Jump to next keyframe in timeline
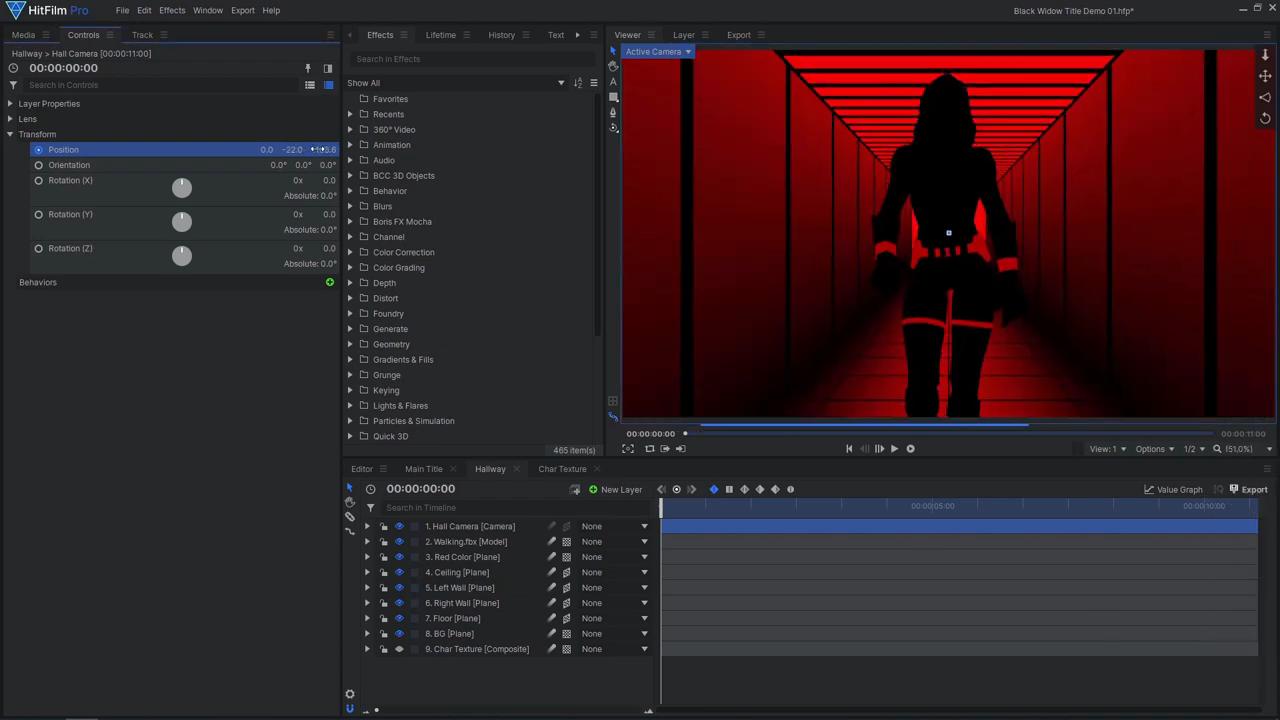 (x=692, y=489)
